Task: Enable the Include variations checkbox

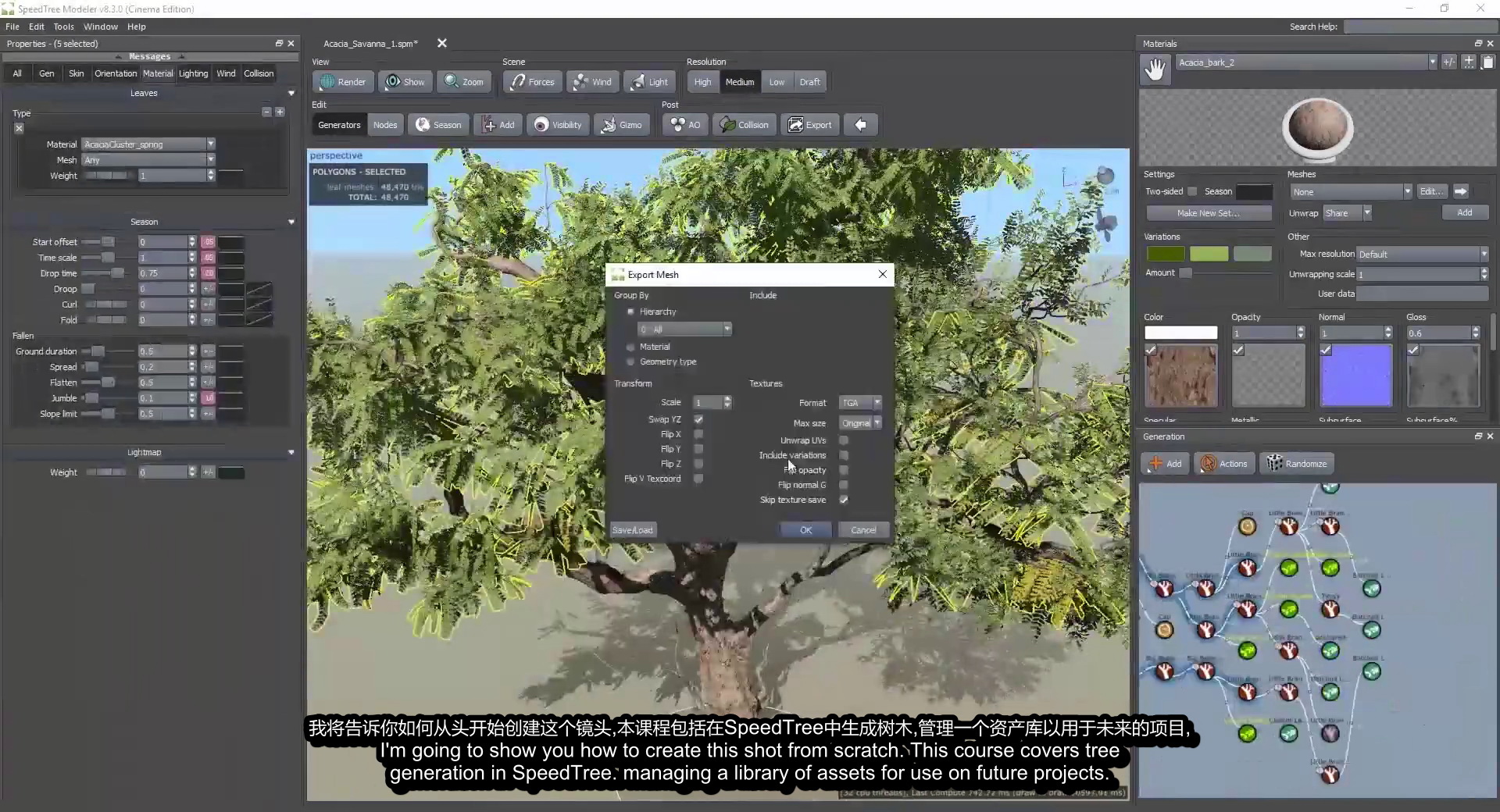Action: 844,455
